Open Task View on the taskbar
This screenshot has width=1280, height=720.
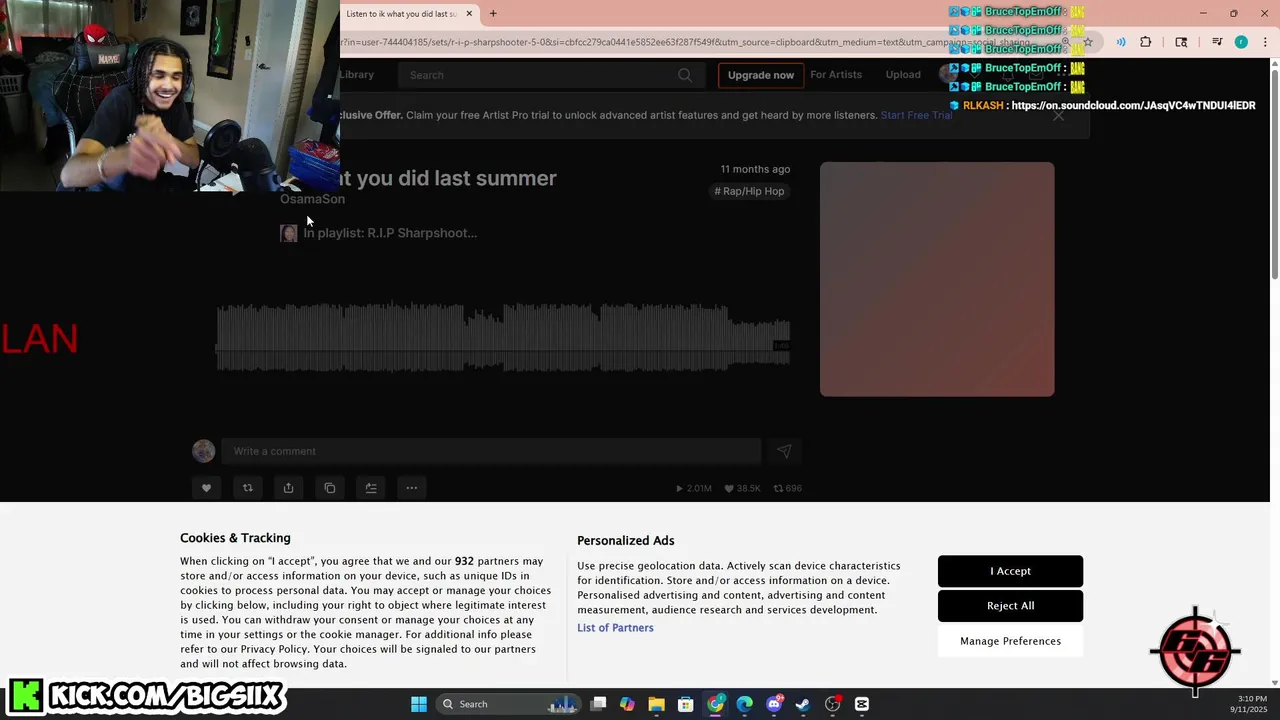pyautogui.click(x=598, y=704)
